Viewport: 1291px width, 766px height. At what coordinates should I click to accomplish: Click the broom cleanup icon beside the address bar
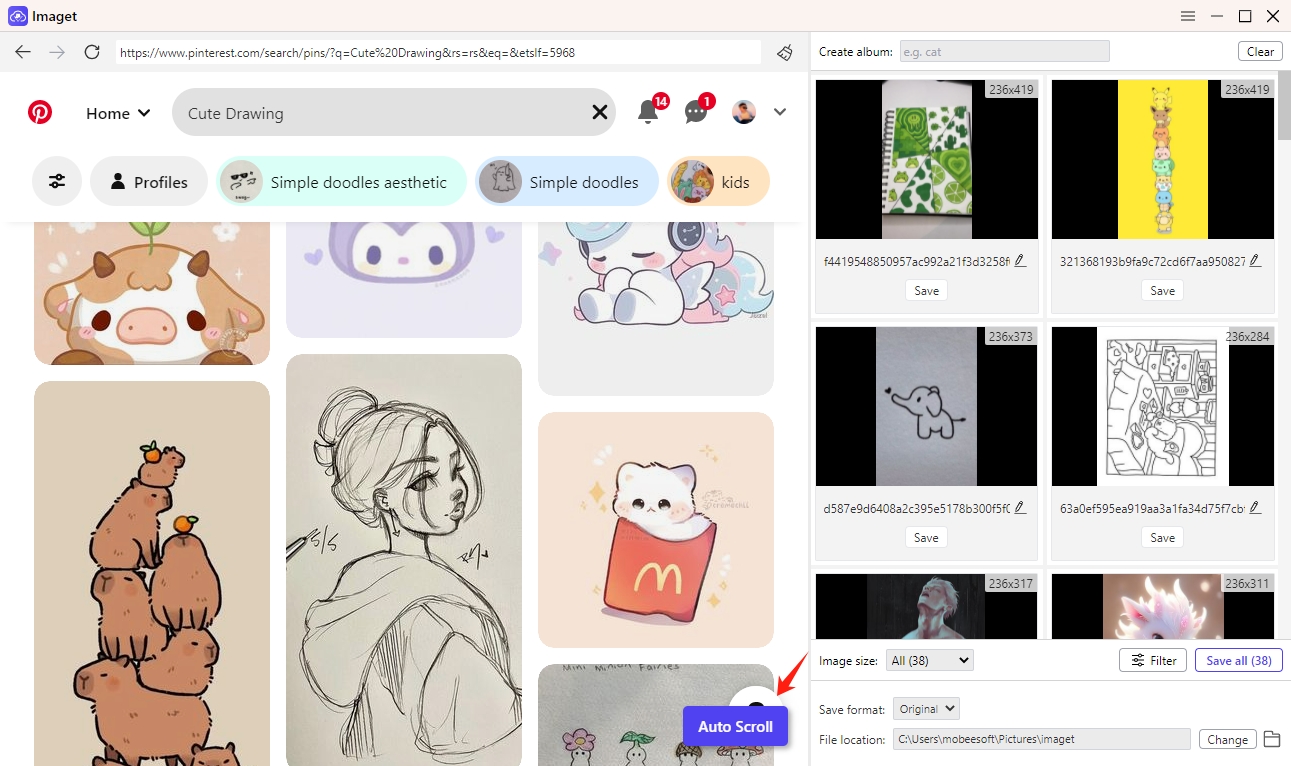tap(784, 52)
